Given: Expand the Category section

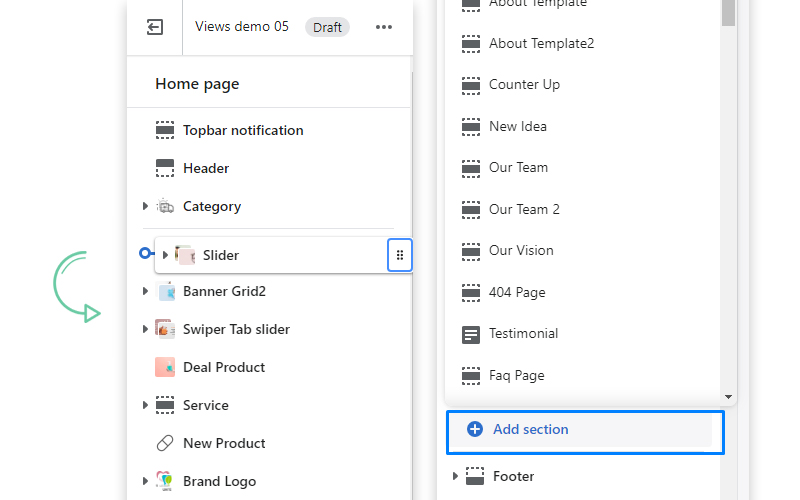Looking at the screenshot, I should [146, 206].
